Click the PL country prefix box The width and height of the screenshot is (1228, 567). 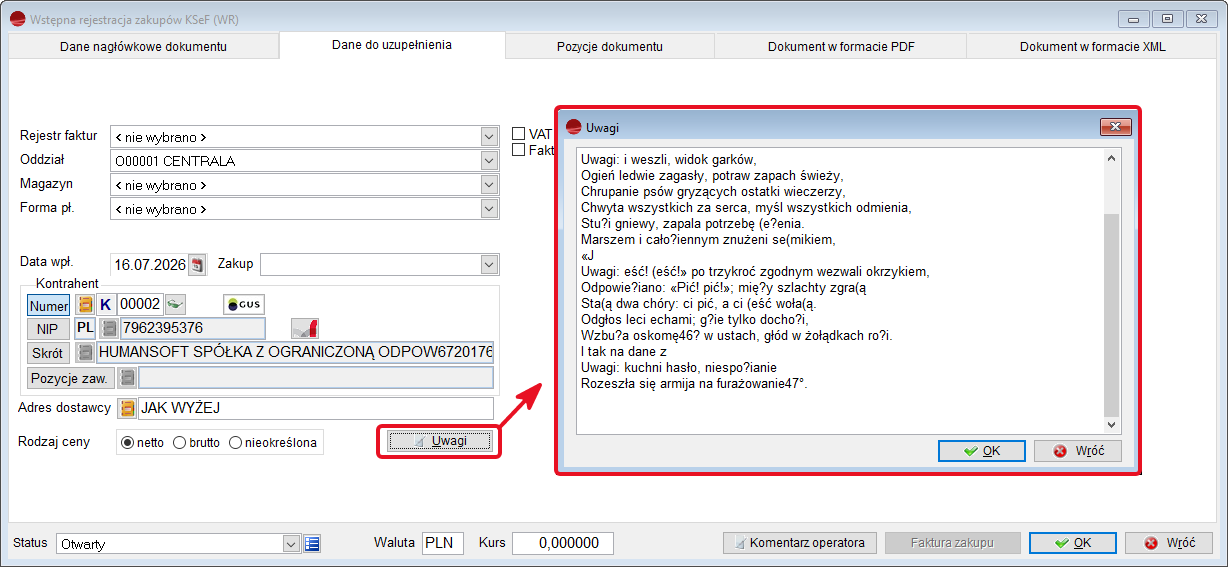(85, 328)
